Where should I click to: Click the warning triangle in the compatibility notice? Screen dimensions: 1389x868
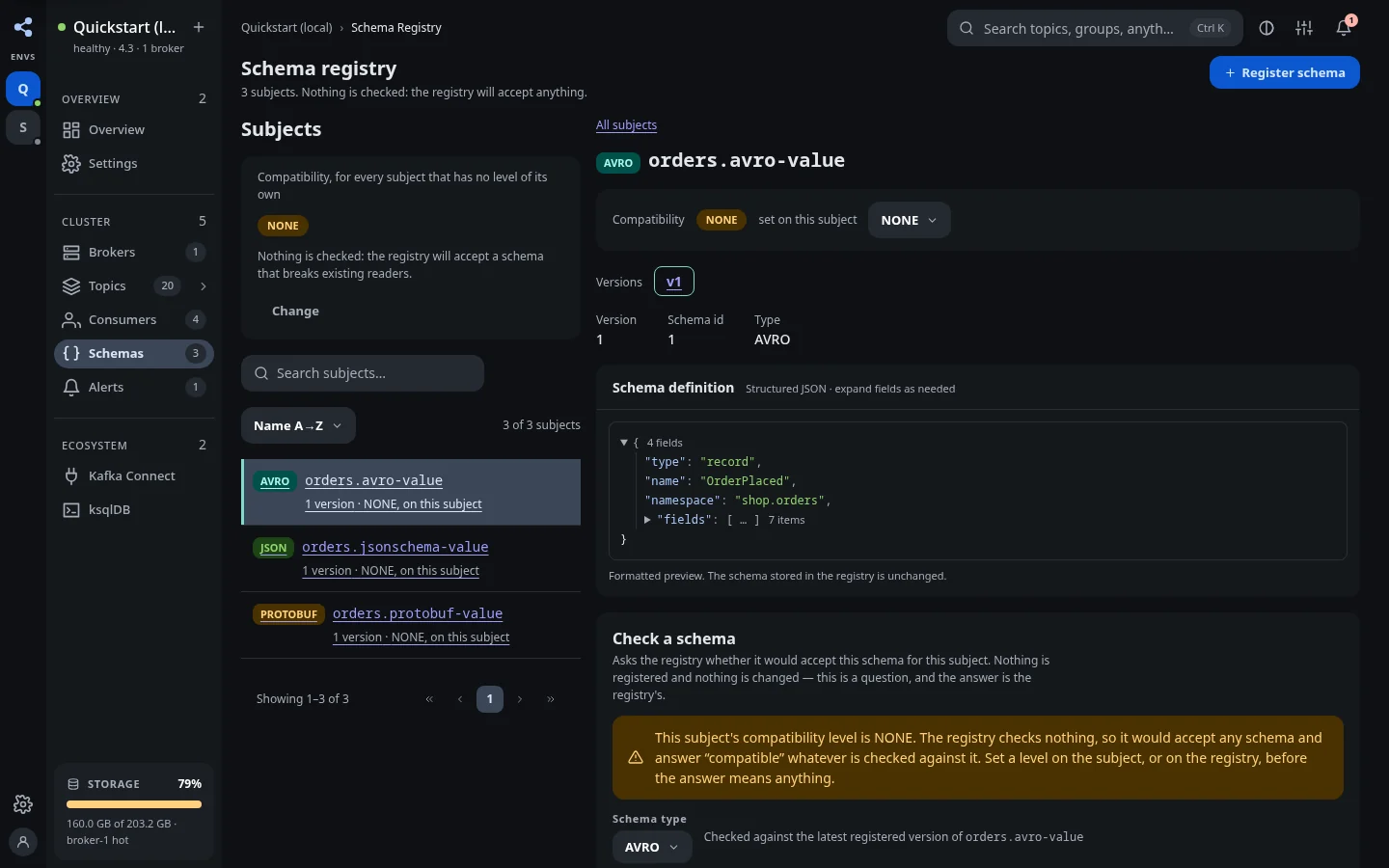pos(636,758)
